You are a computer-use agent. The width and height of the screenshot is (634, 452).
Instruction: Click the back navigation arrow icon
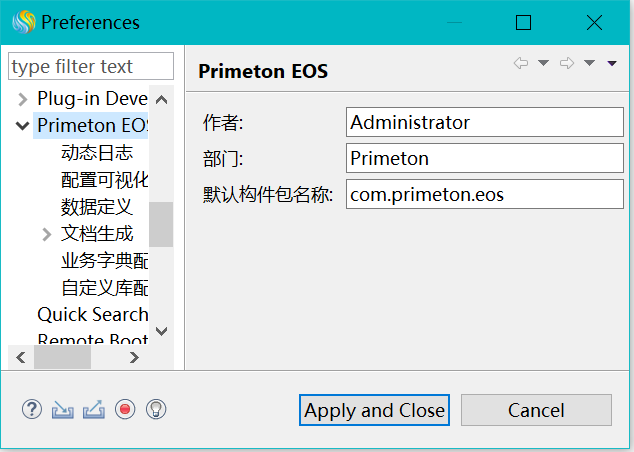[521, 64]
